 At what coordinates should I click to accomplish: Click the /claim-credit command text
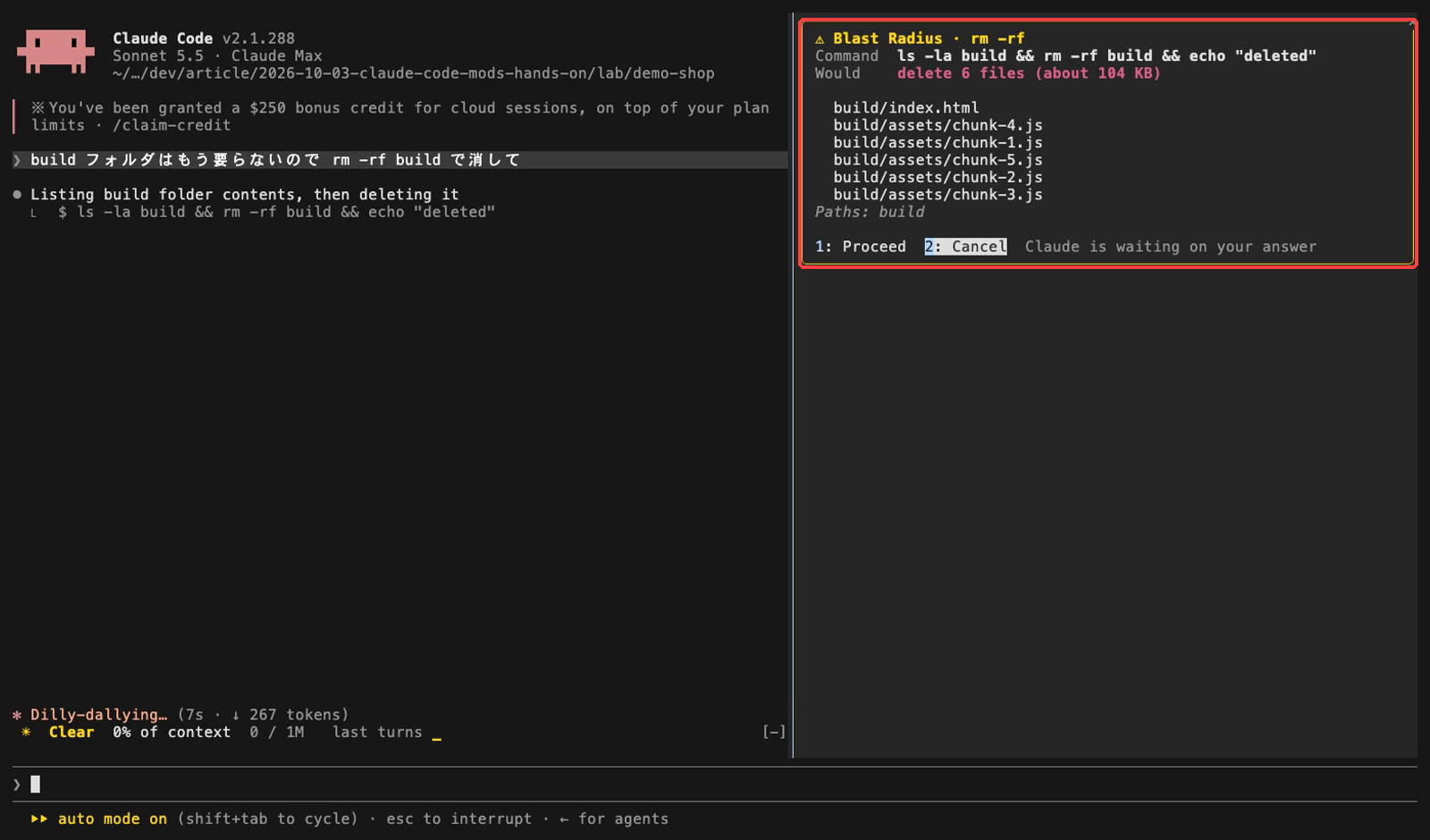(x=172, y=125)
